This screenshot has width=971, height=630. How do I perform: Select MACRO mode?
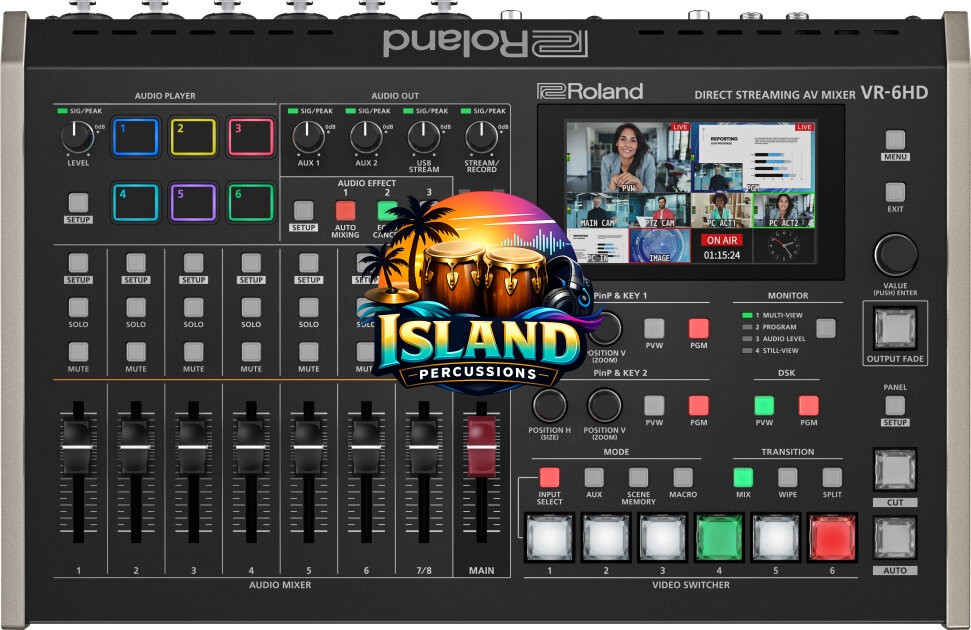tap(683, 477)
